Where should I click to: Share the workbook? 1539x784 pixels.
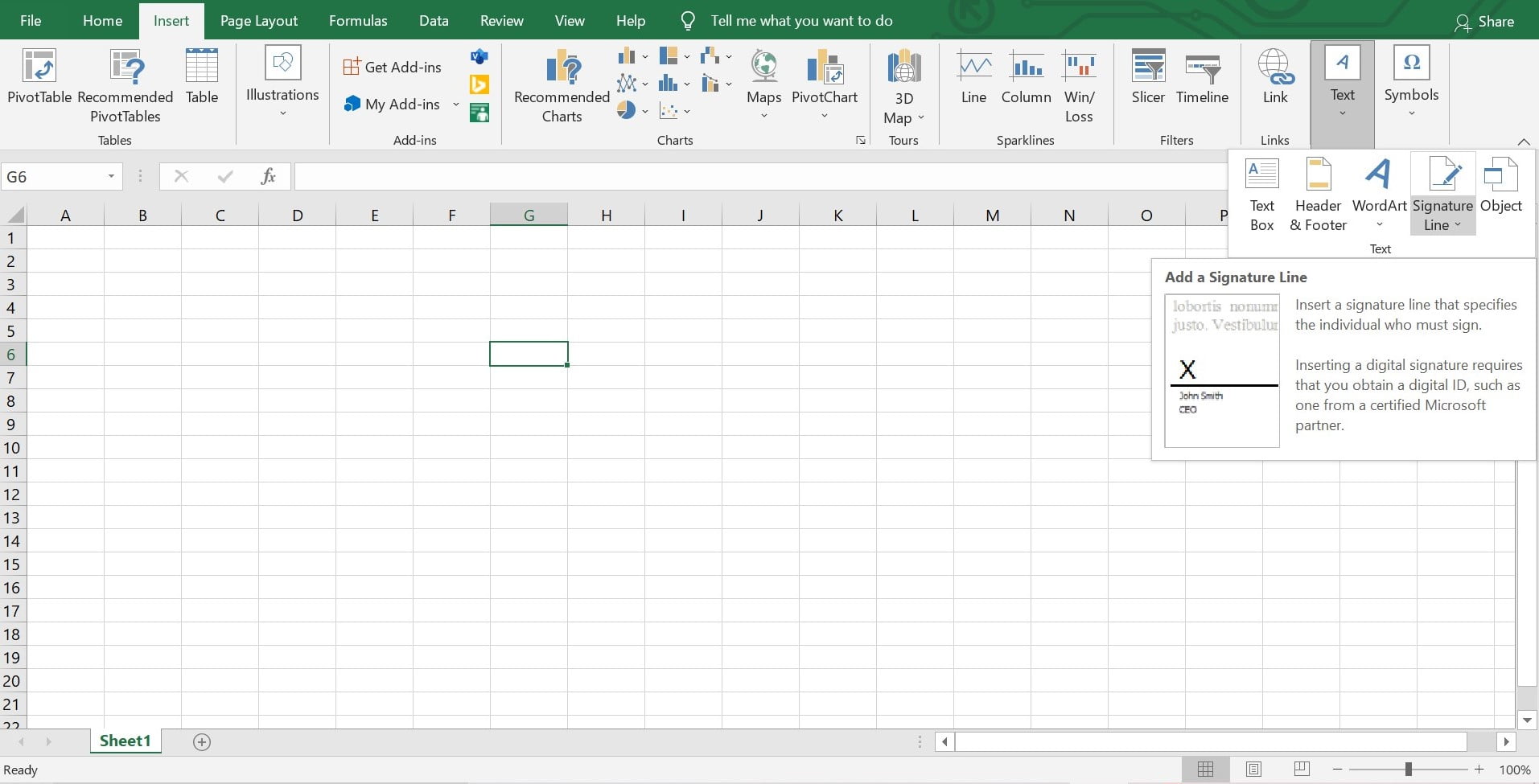coord(1484,22)
